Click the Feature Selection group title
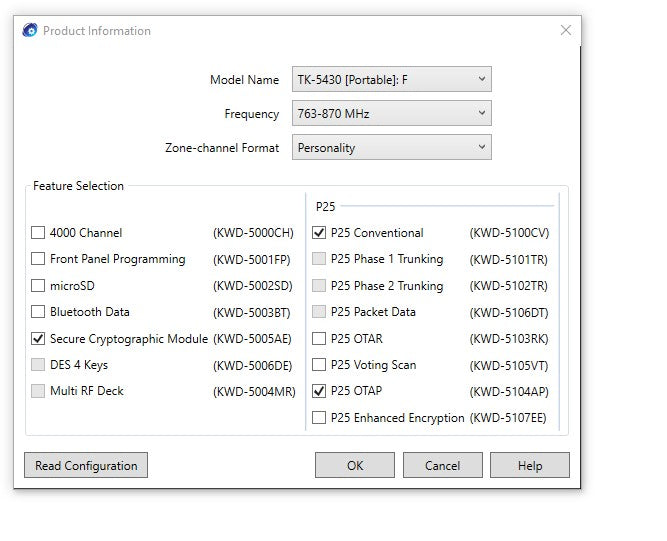The width and height of the screenshot is (667, 541). (x=78, y=186)
